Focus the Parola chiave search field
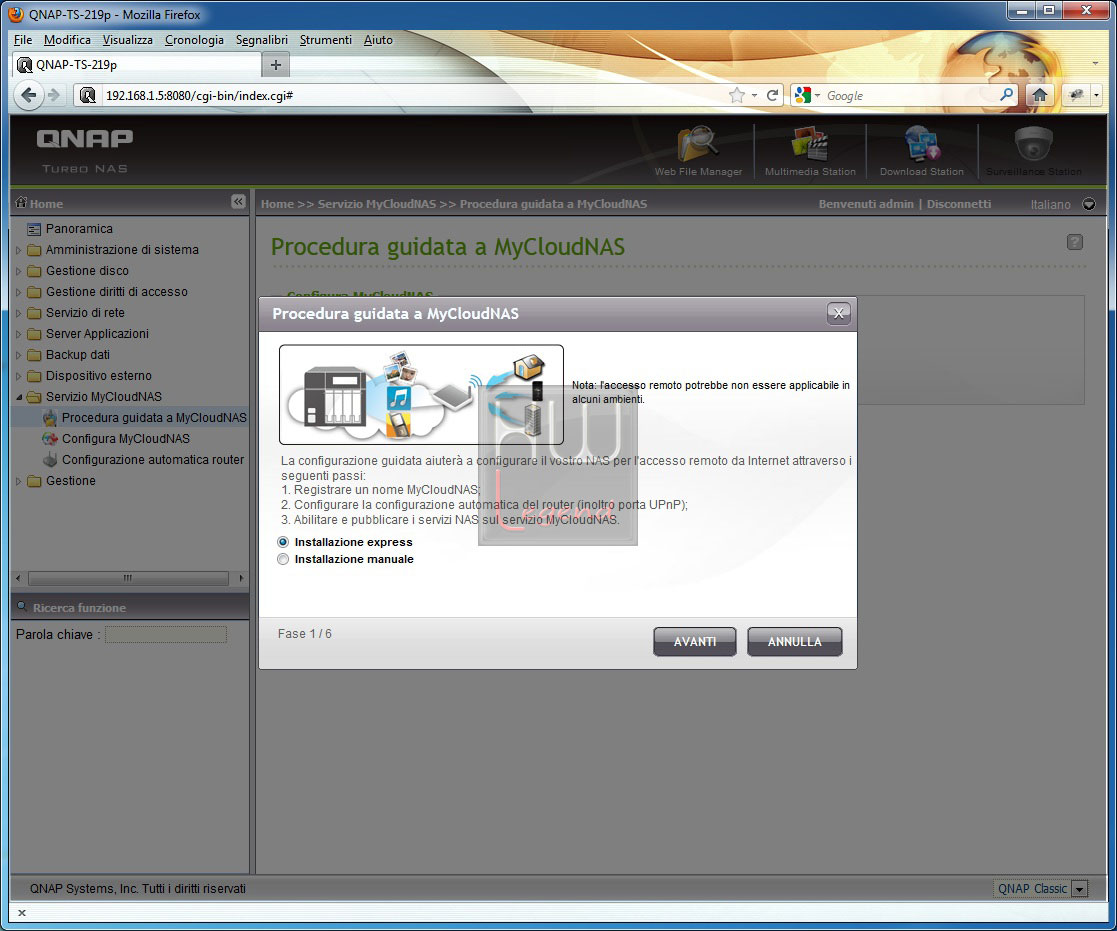The image size is (1117, 931). click(x=166, y=635)
